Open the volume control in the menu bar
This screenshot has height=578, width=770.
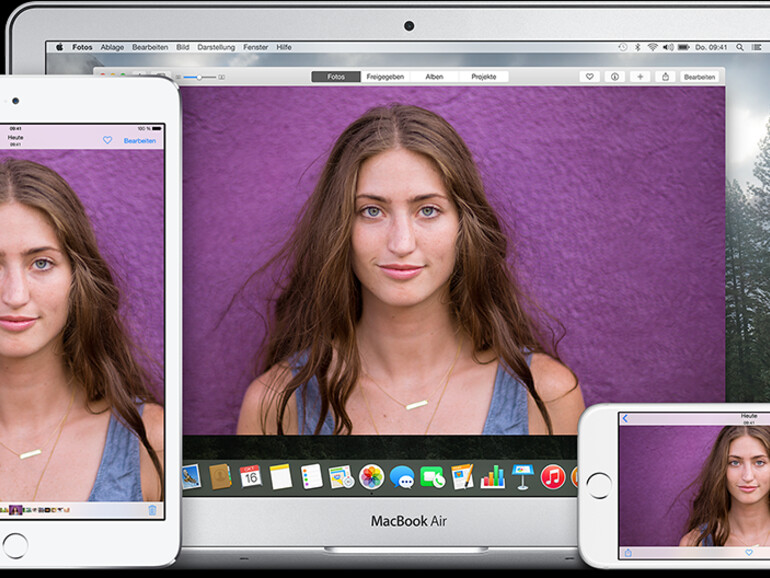point(668,47)
